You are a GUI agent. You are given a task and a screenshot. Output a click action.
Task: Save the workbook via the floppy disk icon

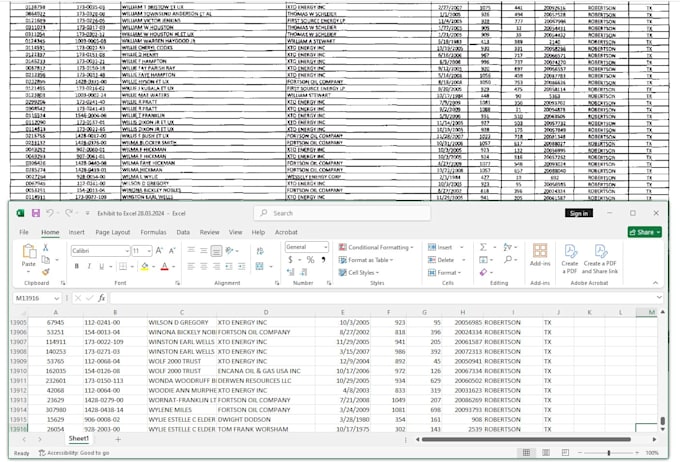click(36, 213)
